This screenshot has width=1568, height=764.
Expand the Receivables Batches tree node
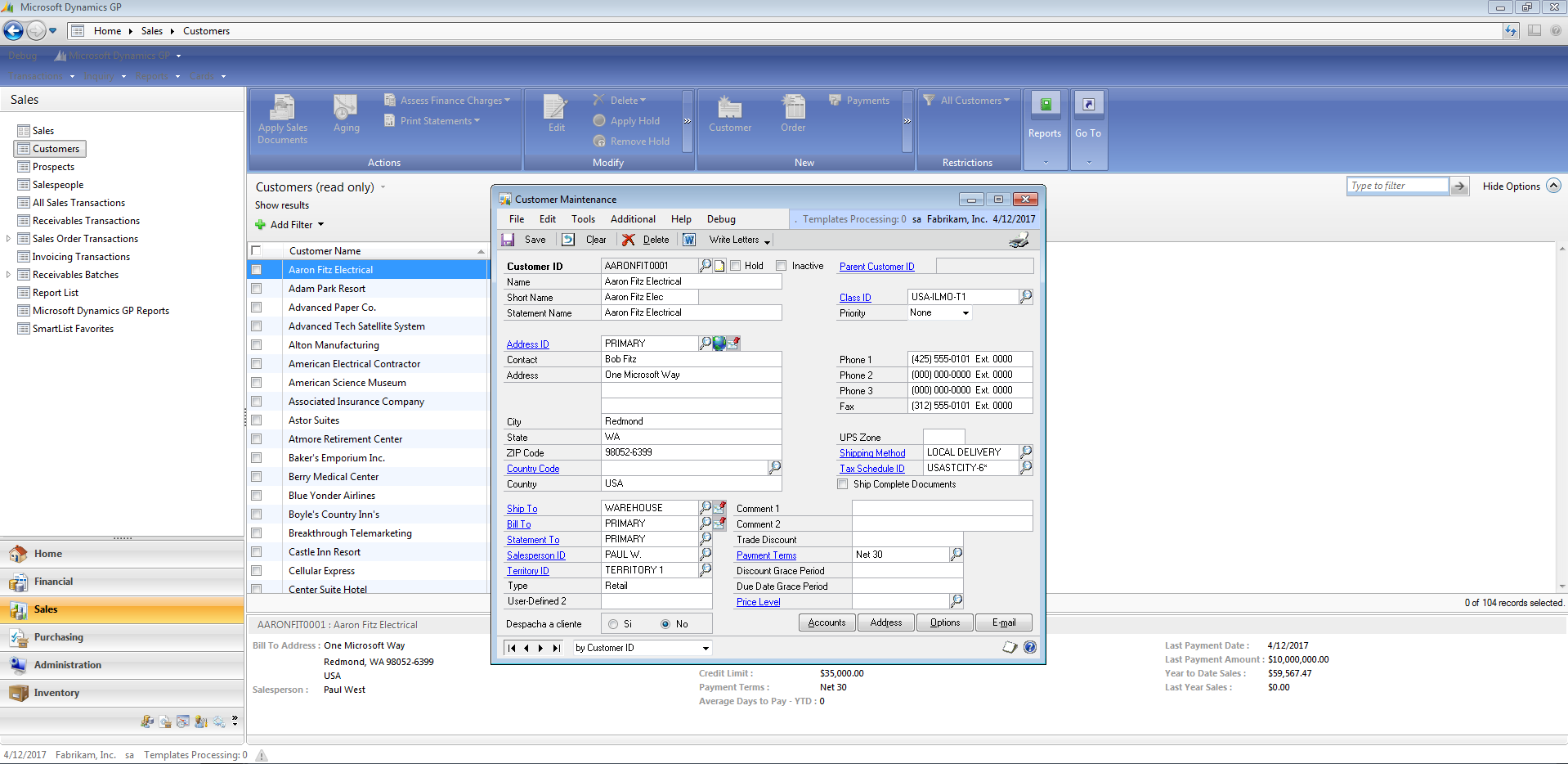[x=8, y=275]
